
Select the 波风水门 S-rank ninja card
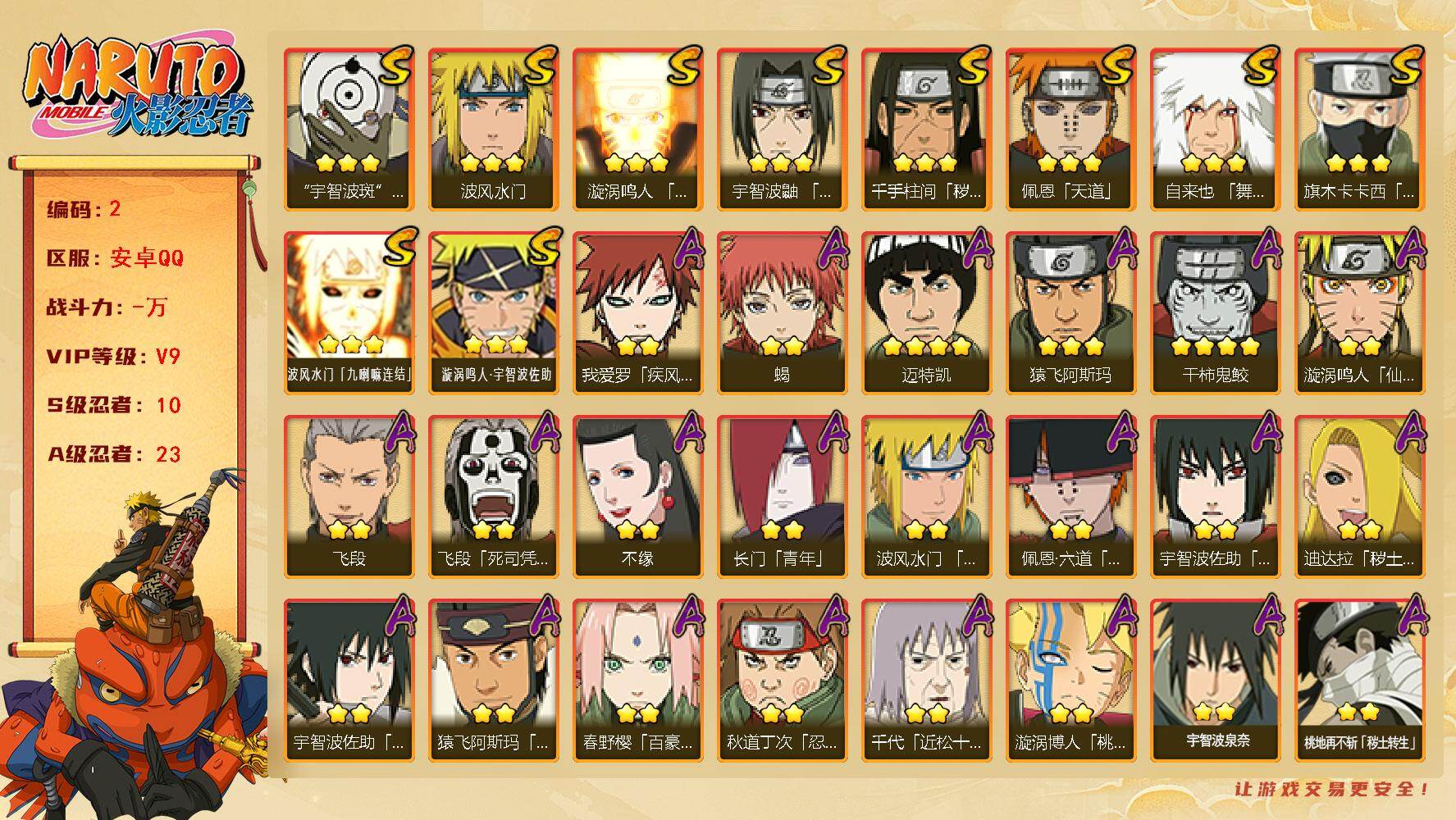(x=493, y=129)
